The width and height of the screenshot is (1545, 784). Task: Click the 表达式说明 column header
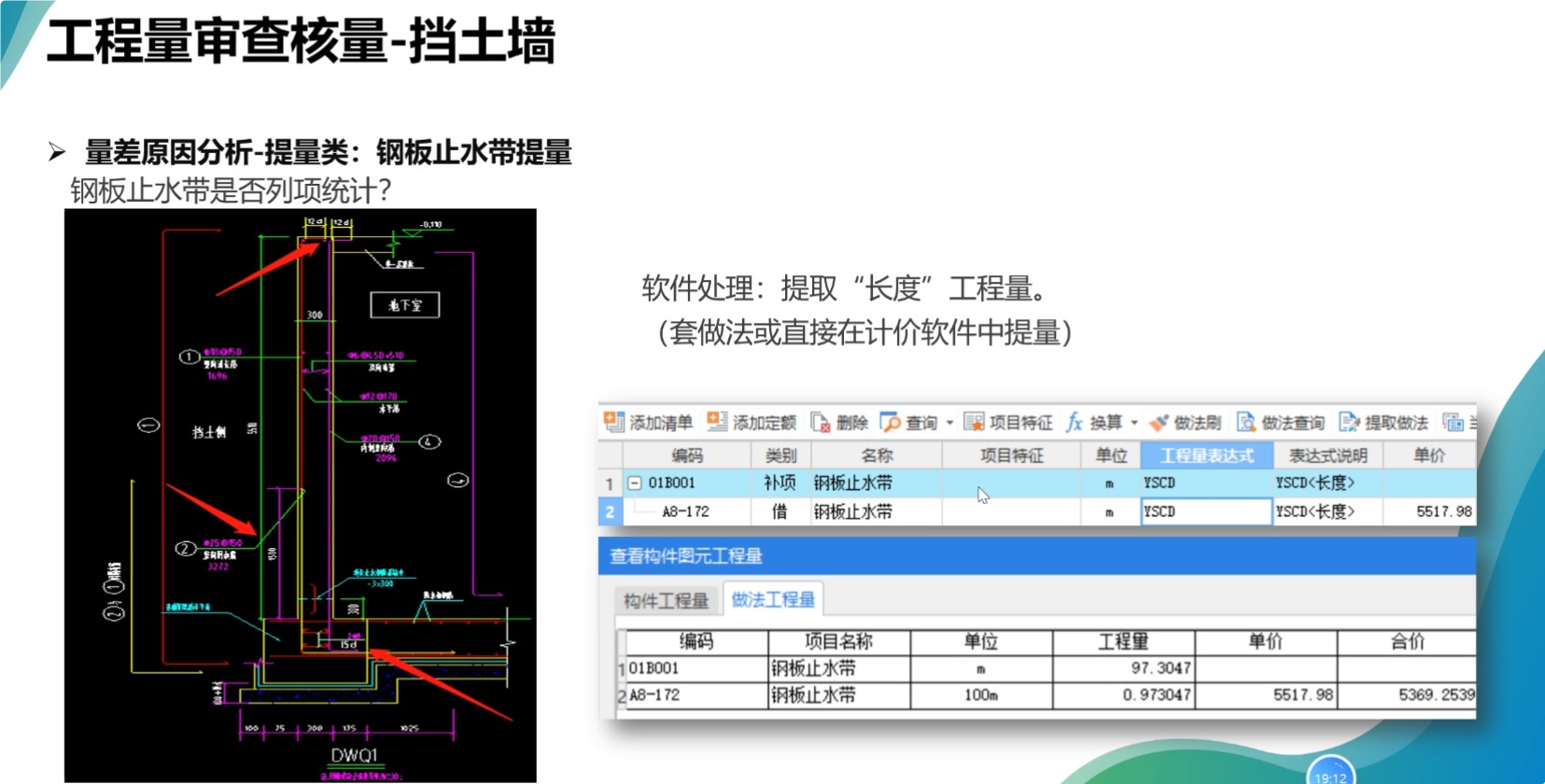[1327, 455]
